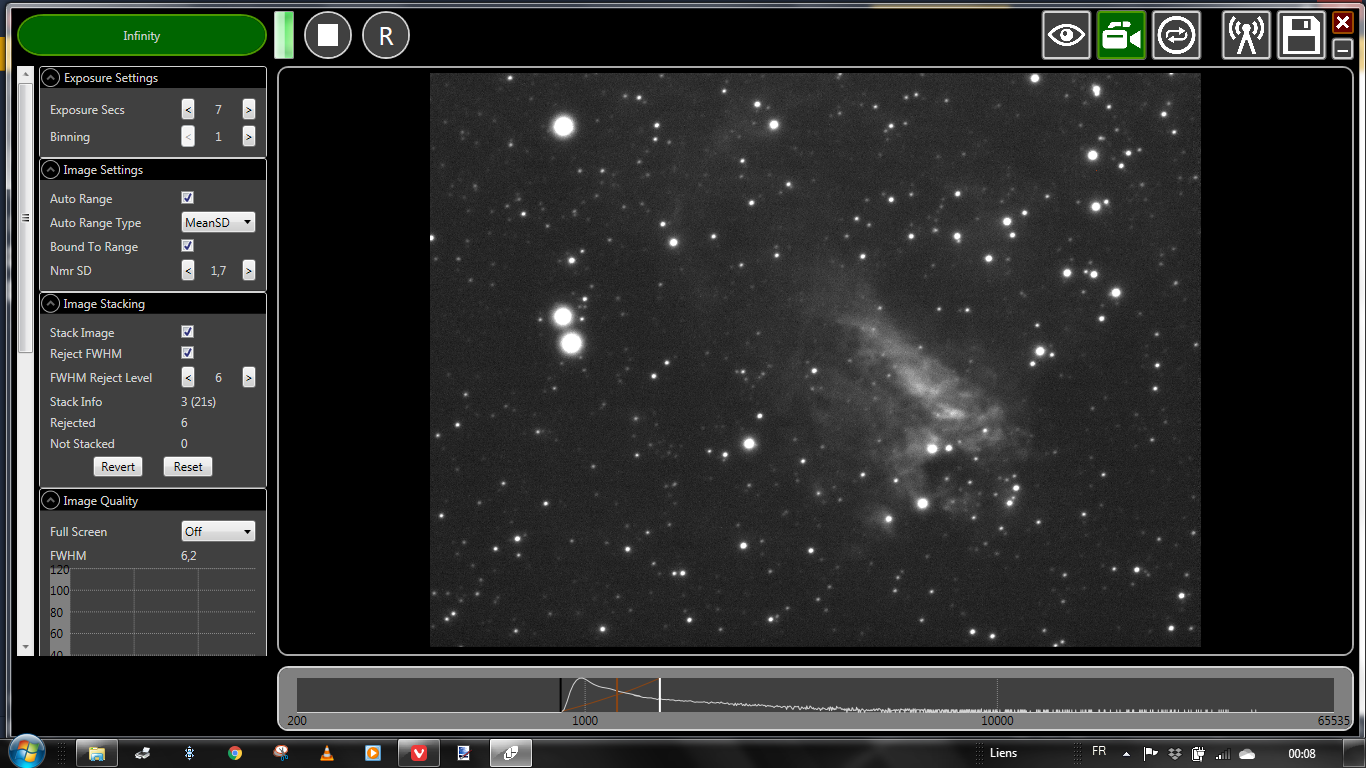Disable the Auto Range checkbox
Viewport: 1366px width, 768px height.
[187, 197]
